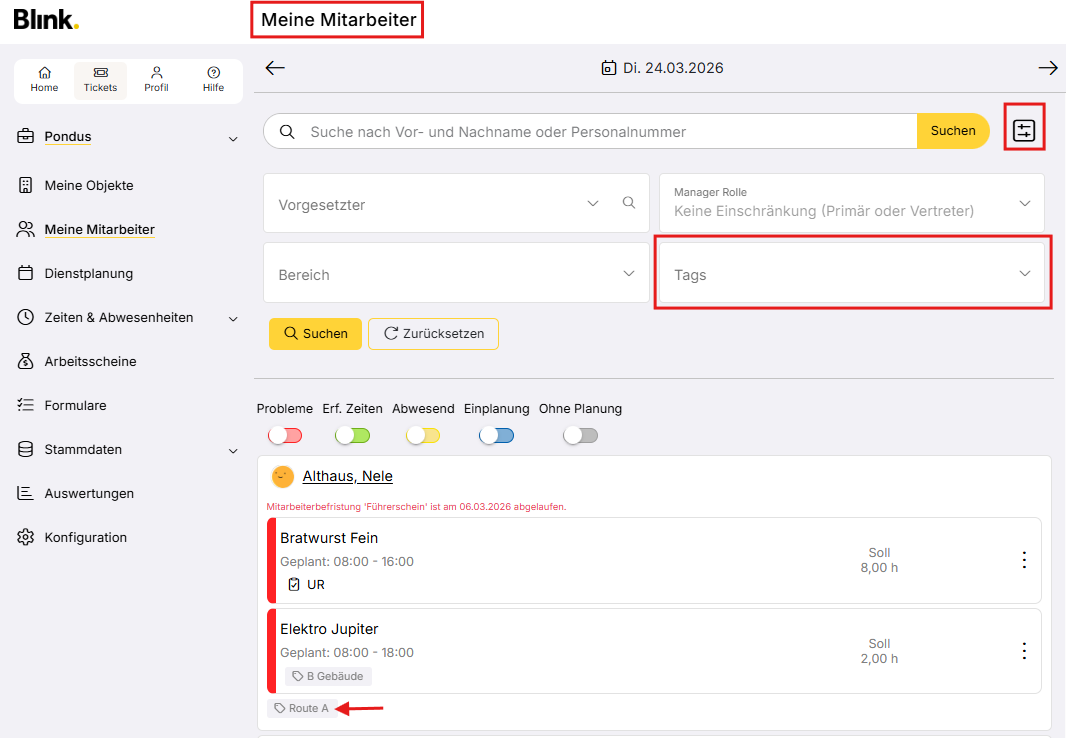Toggle the Probleme filter switch
Viewport: 1066px width, 738px height.
(284, 435)
